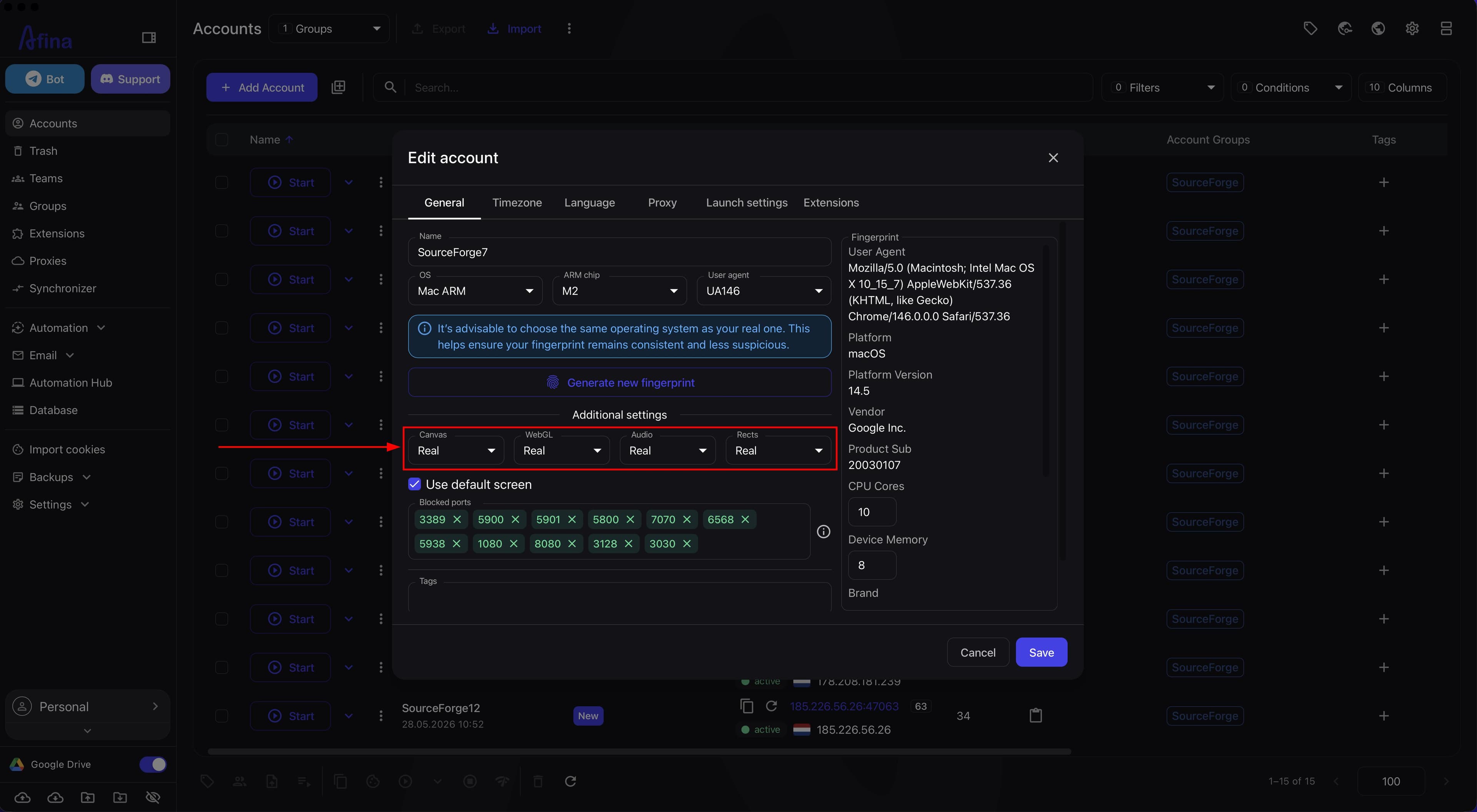Open the OS dropdown showing Mac ARM
This screenshot has height=812, width=1477.
[x=475, y=291]
